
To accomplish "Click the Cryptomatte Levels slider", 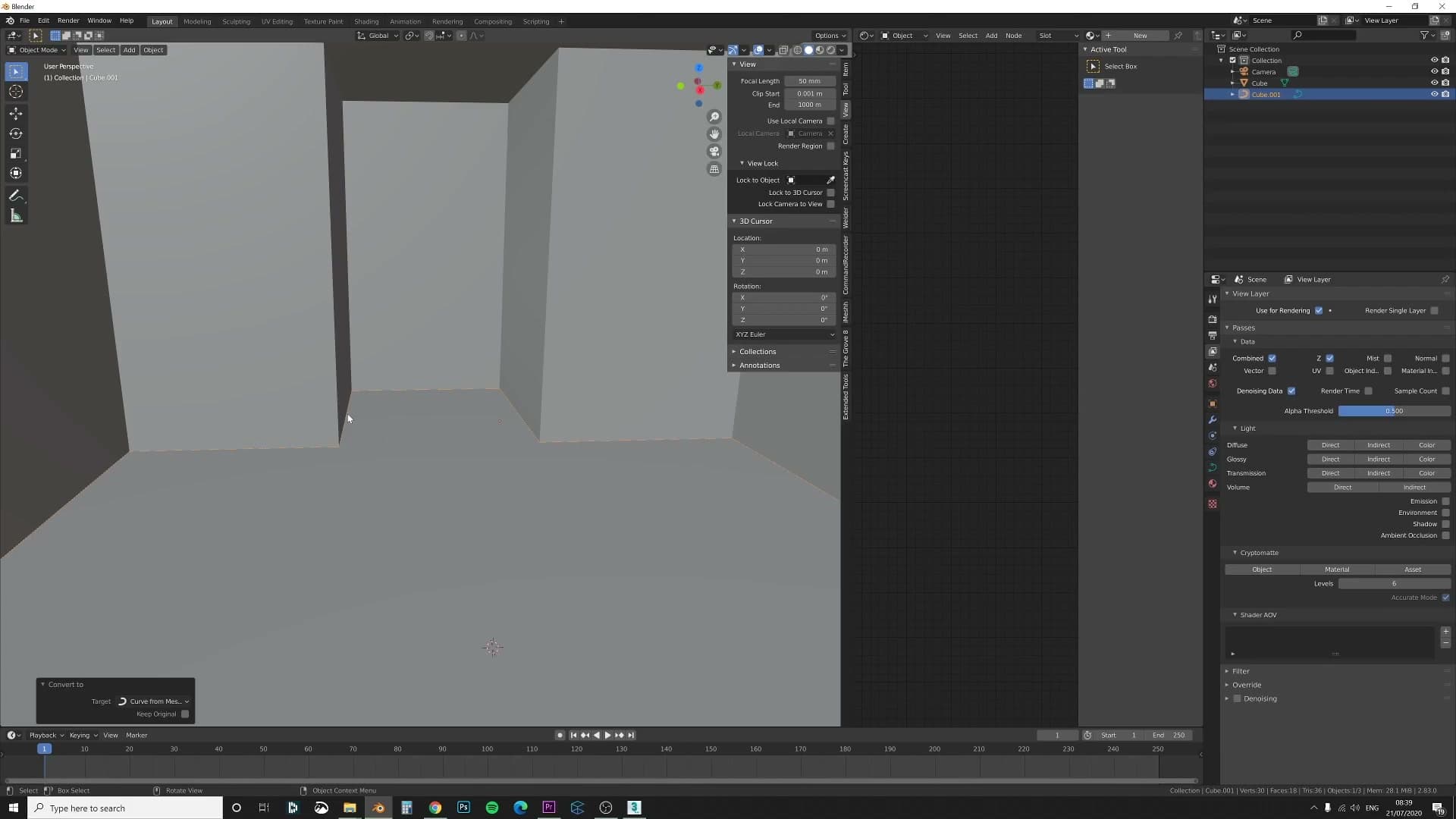I will (1394, 584).
